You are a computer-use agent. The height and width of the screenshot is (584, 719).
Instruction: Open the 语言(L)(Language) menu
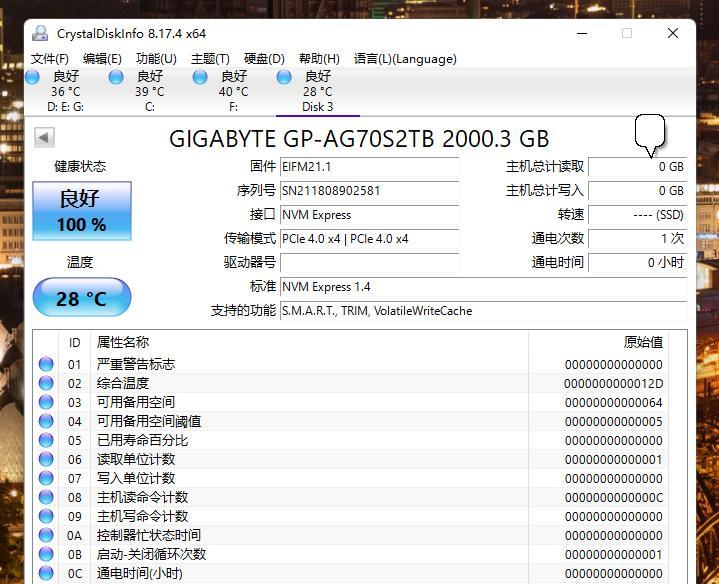pyautogui.click(x=405, y=59)
